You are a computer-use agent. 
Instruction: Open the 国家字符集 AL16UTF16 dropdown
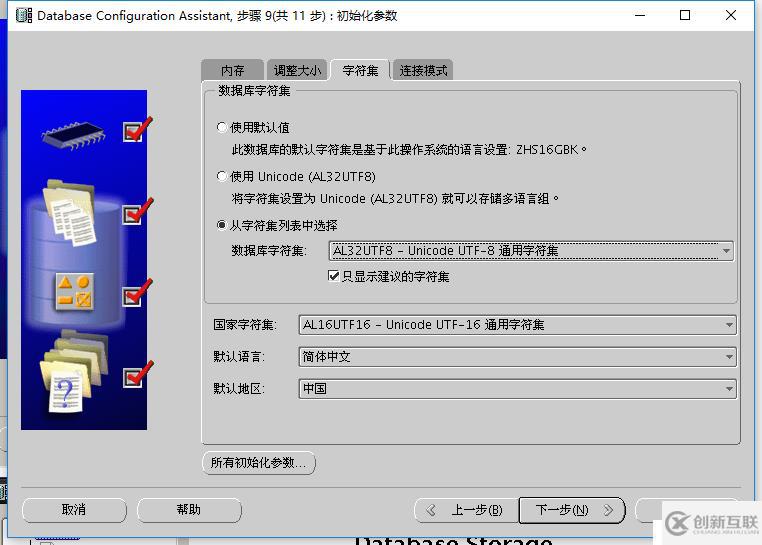click(518, 325)
